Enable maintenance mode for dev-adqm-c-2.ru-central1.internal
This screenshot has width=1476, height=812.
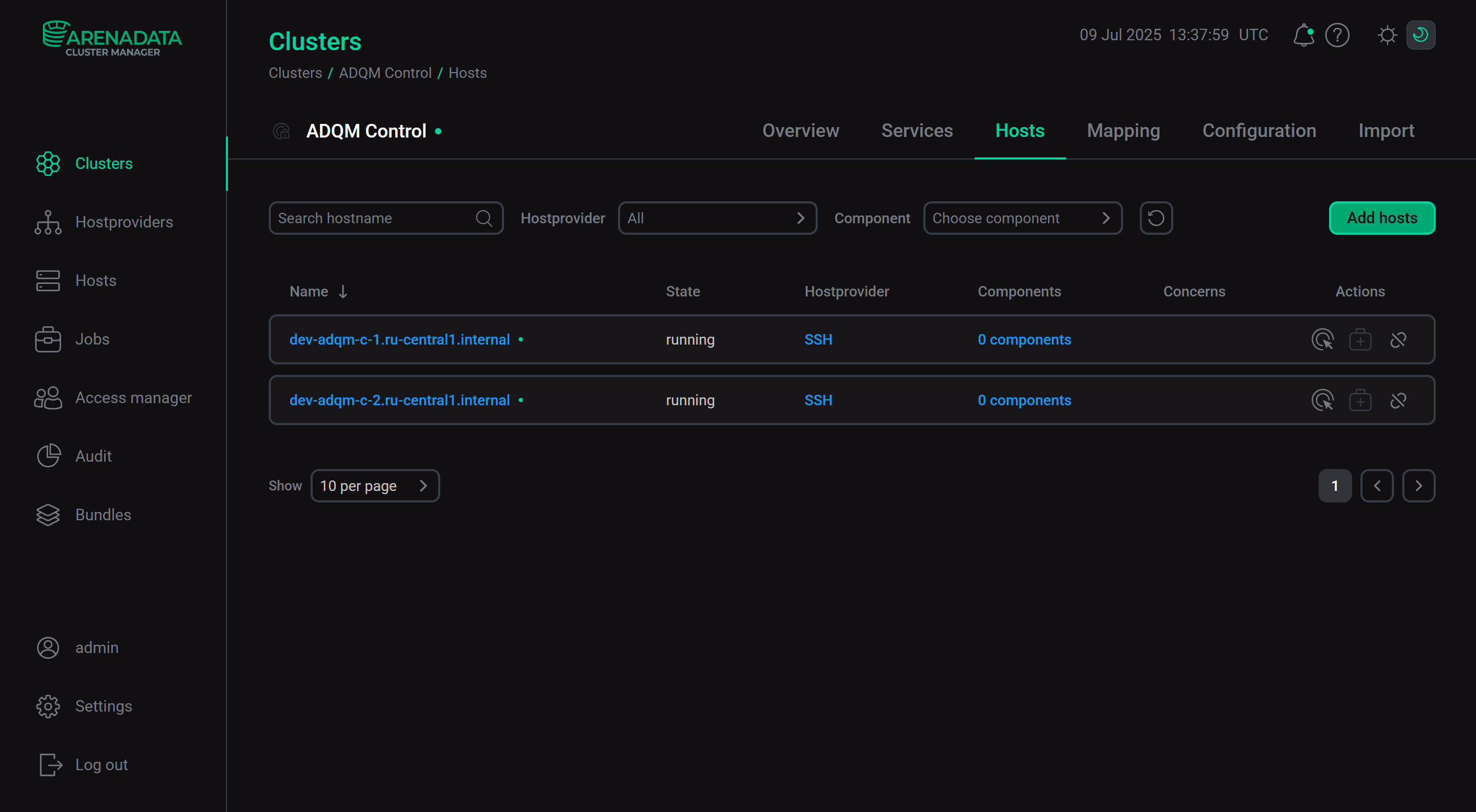[1360, 400]
